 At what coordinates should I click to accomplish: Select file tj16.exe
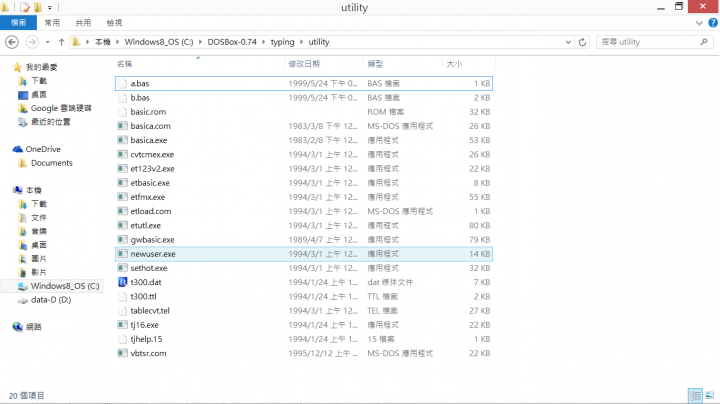304,325
